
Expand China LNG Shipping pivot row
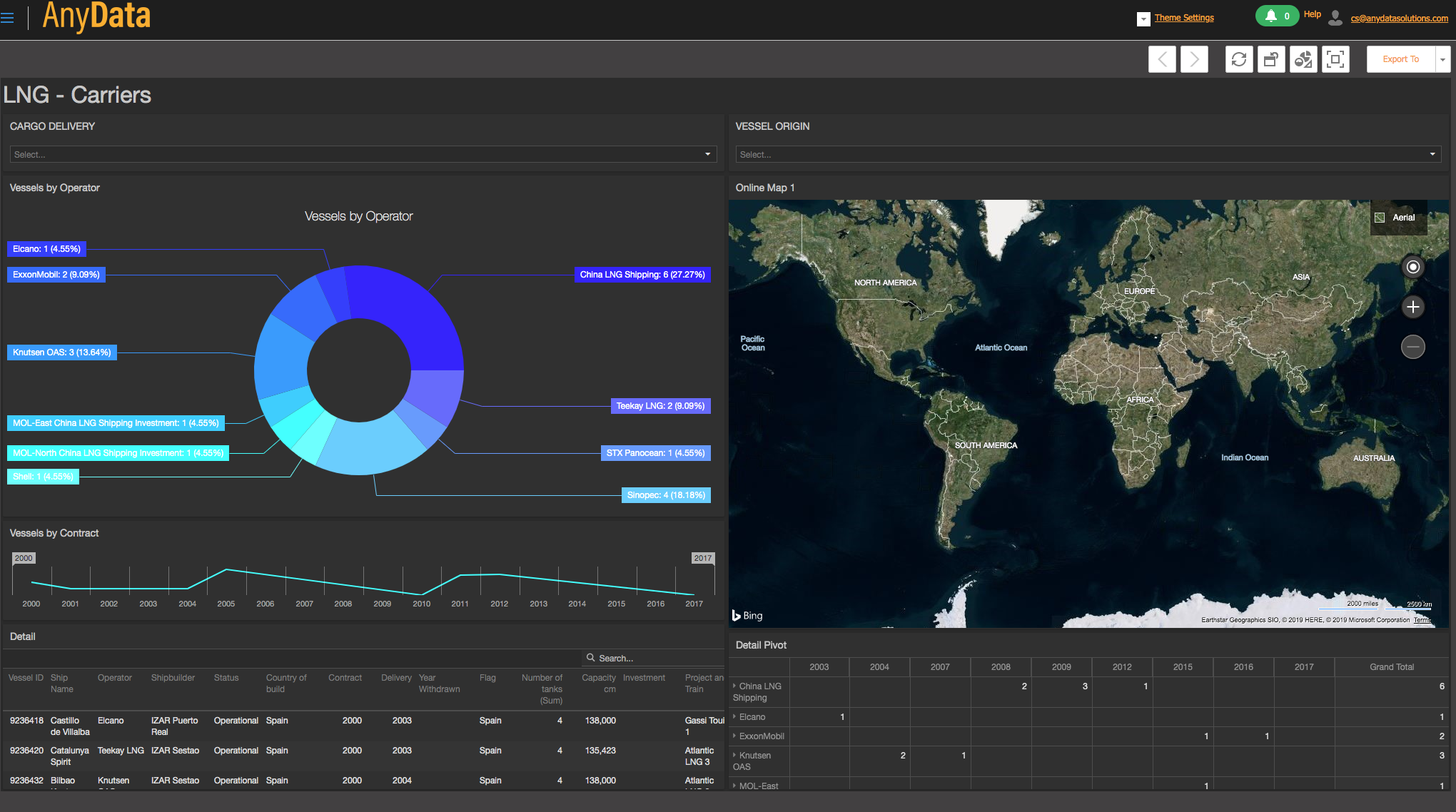point(734,686)
